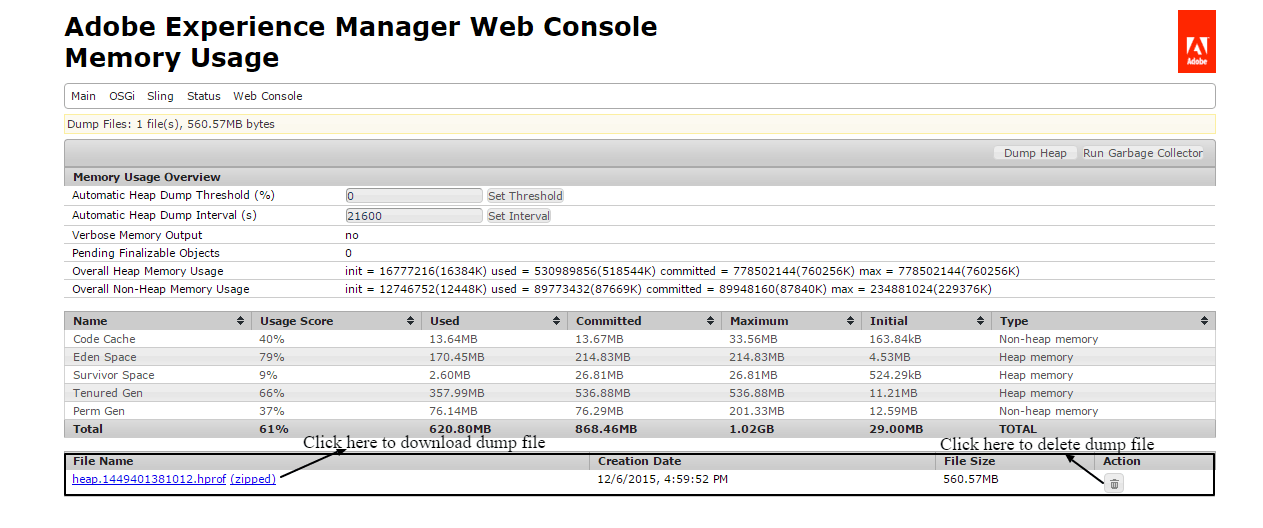Select the Code Cache row name
Viewport: 1263px width, 528px height.
click(104, 339)
